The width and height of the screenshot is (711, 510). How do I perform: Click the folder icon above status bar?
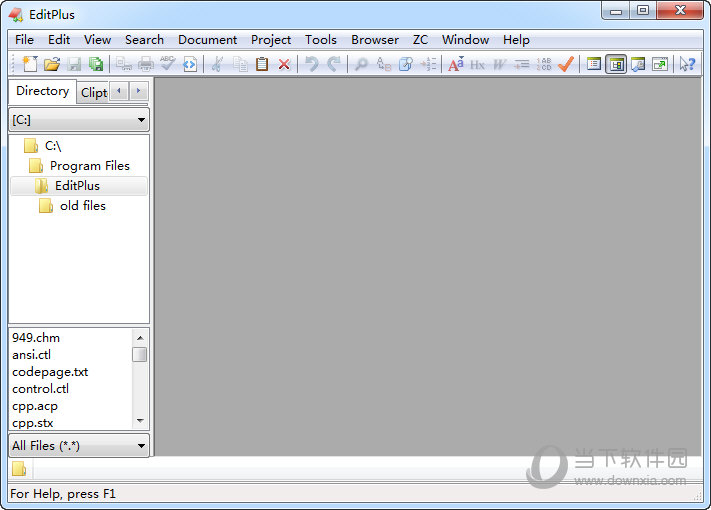click(x=19, y=468)
